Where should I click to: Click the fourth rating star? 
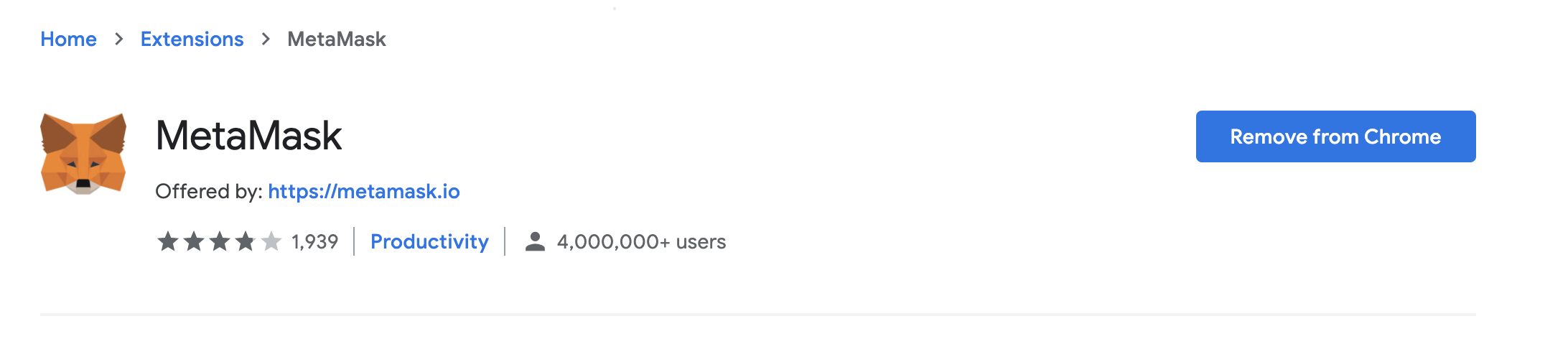point(246,241)
